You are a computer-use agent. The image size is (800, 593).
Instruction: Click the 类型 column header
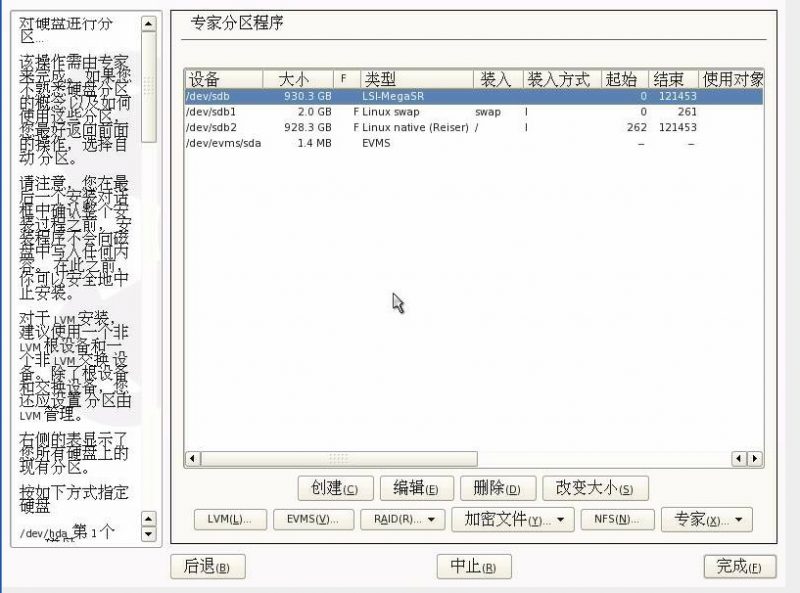[x=415, y=79]
